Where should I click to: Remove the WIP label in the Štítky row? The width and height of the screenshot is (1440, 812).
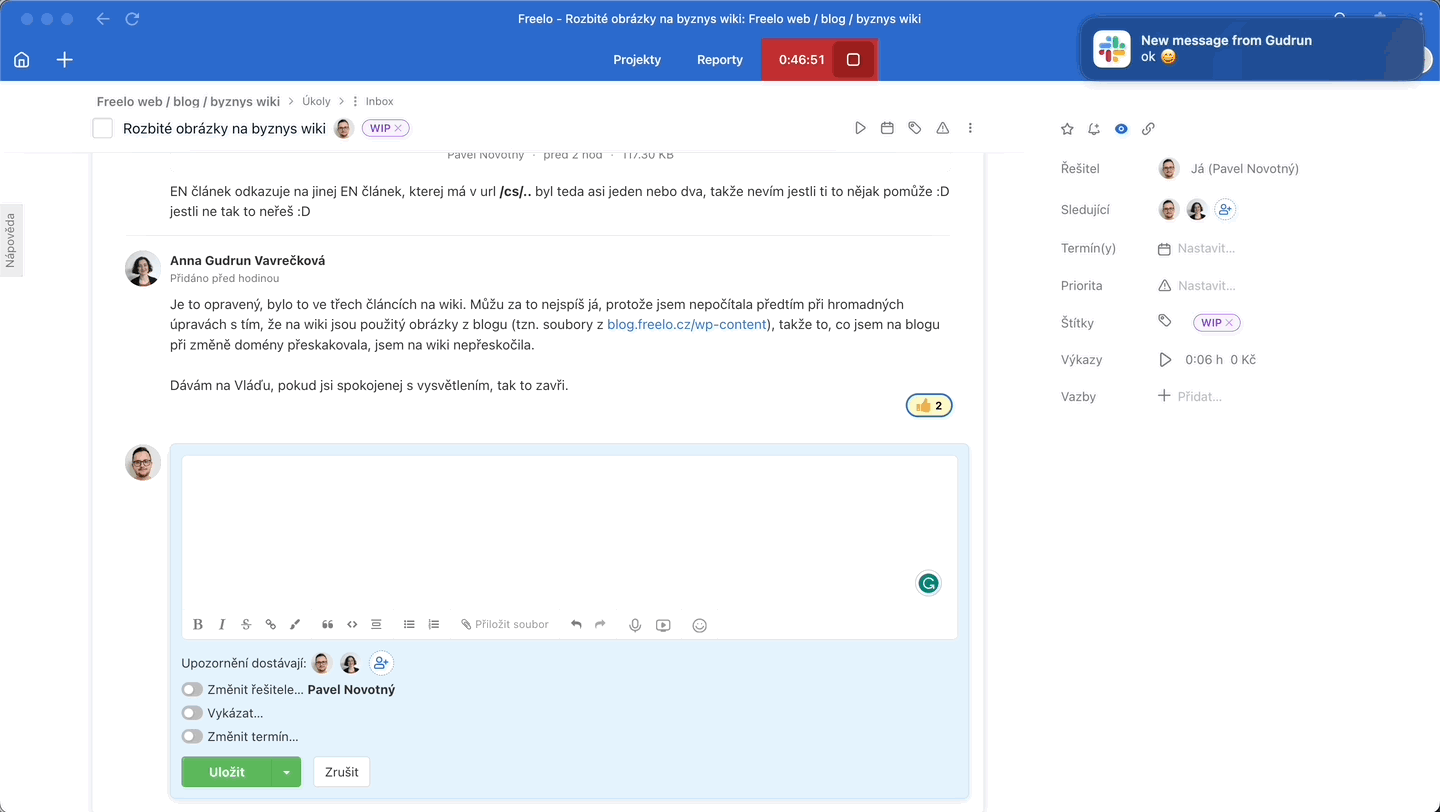(1230, 323)
